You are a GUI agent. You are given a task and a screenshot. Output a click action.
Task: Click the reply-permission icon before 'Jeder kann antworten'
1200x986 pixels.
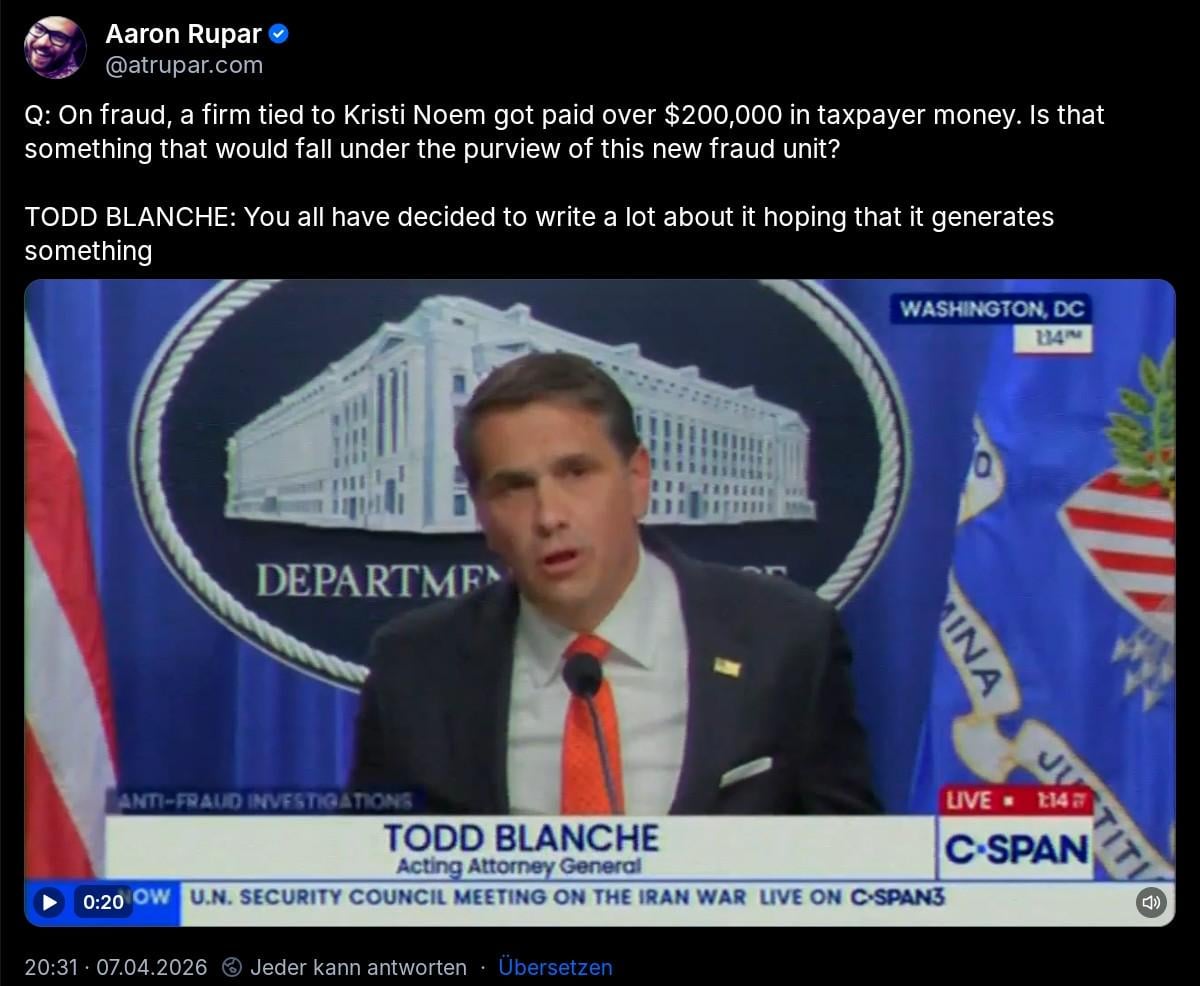(x=232, y=967)
